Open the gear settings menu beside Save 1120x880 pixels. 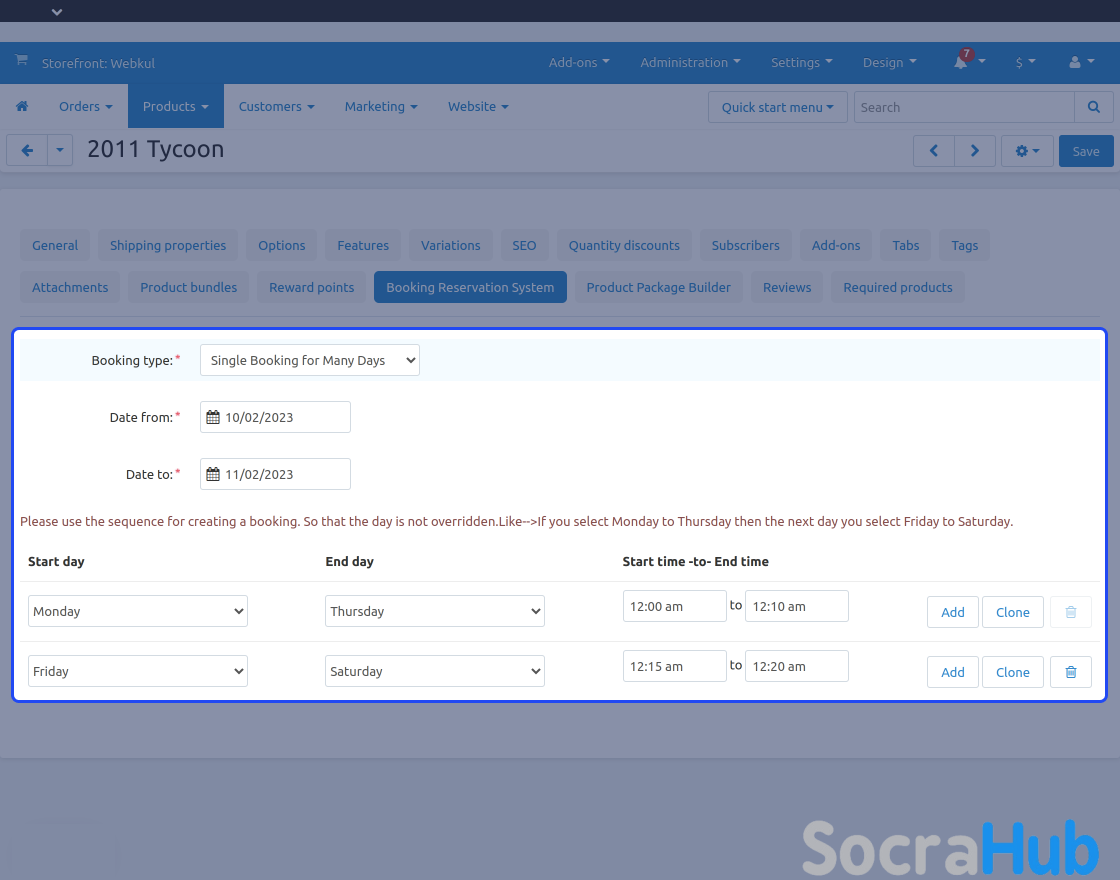pos(1027,151)
